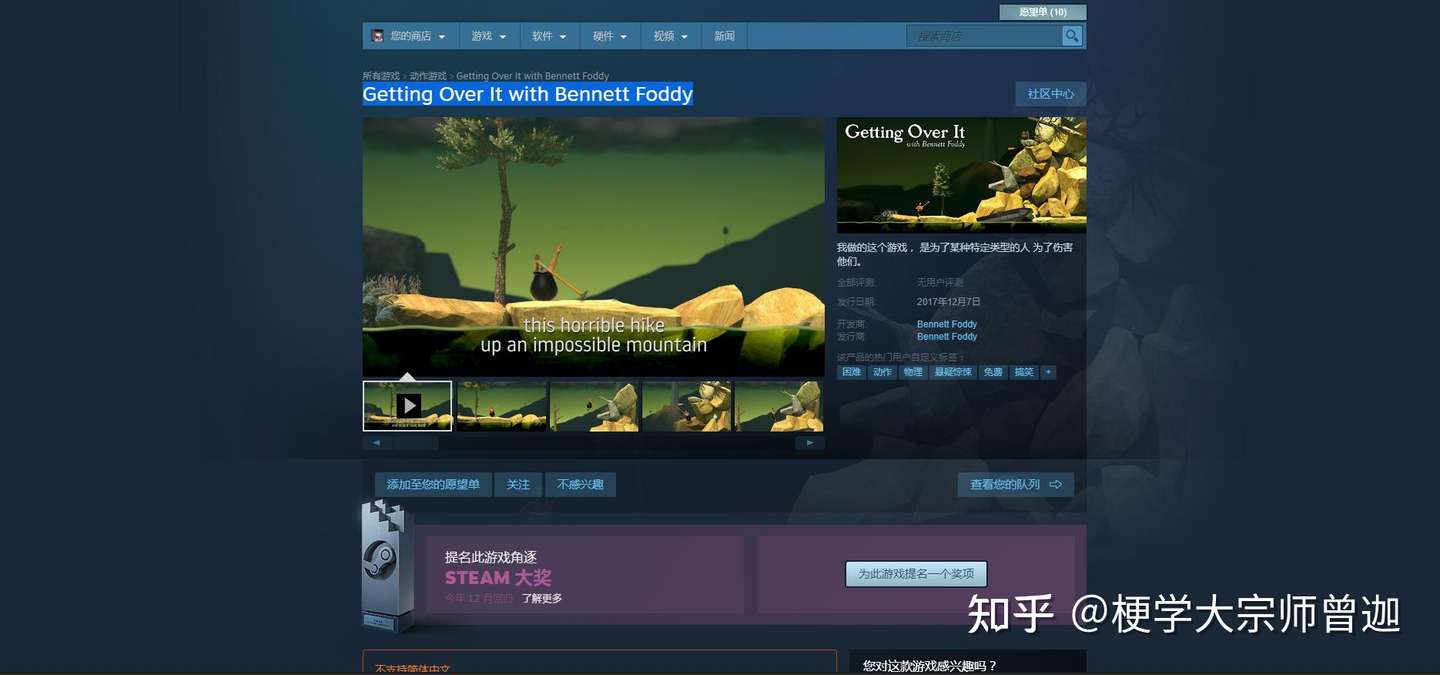Screen dimensions: 1440x675
Task: Select the third screenshot thumbnail
Action: tap(595, 405)
